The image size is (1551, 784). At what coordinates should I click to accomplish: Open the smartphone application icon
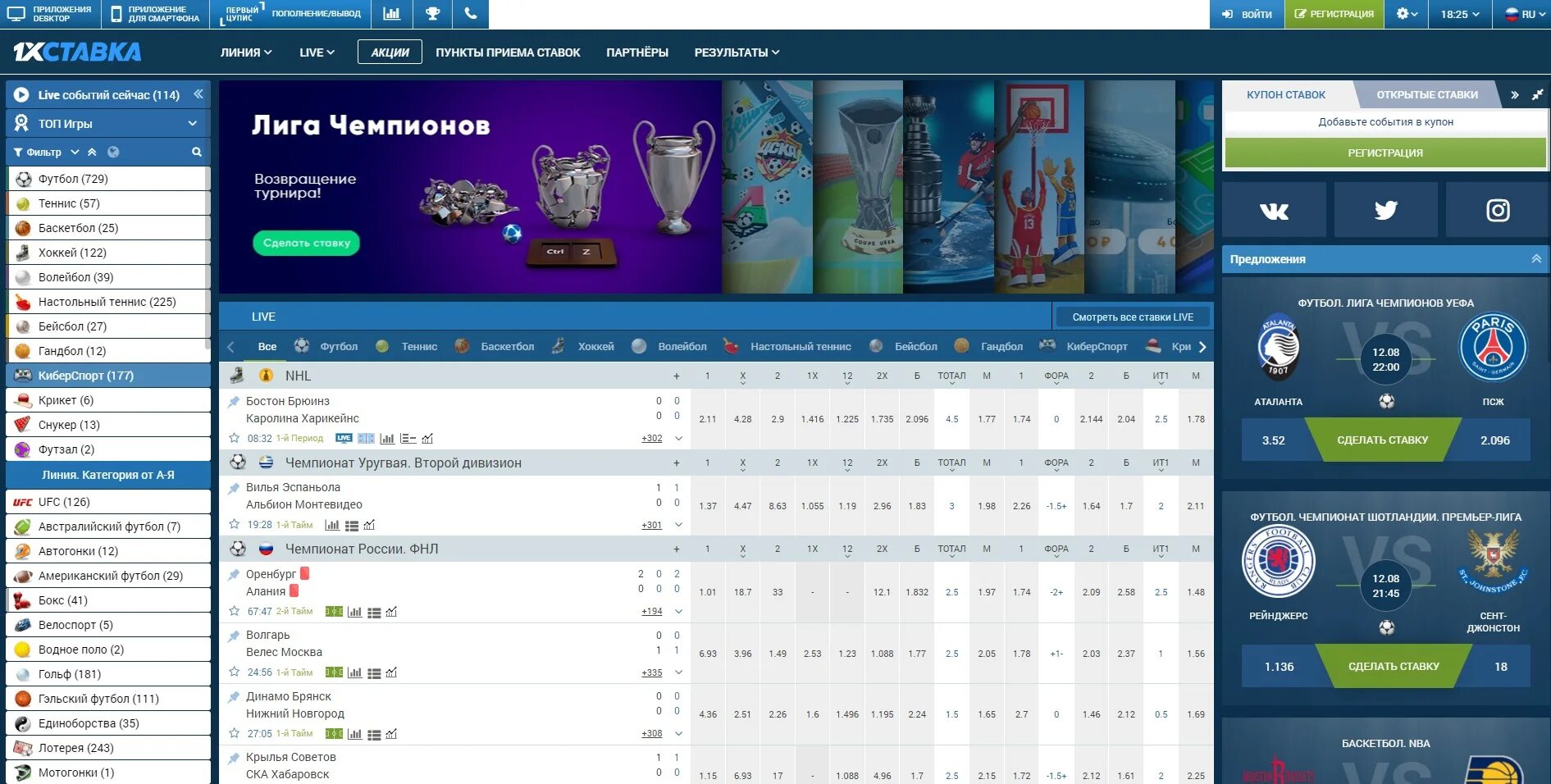pos(116,14)
